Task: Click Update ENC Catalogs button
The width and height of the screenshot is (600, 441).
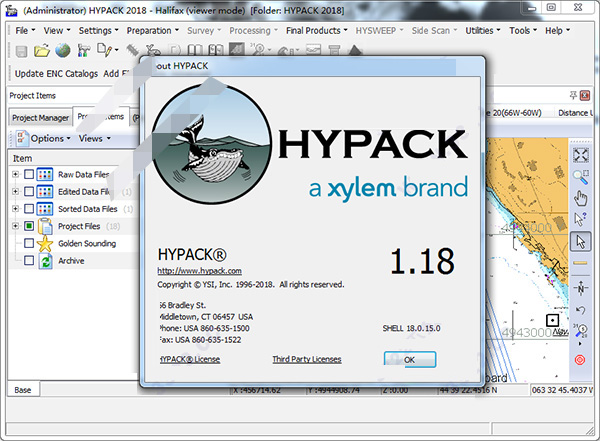Action: coord(56,74)
